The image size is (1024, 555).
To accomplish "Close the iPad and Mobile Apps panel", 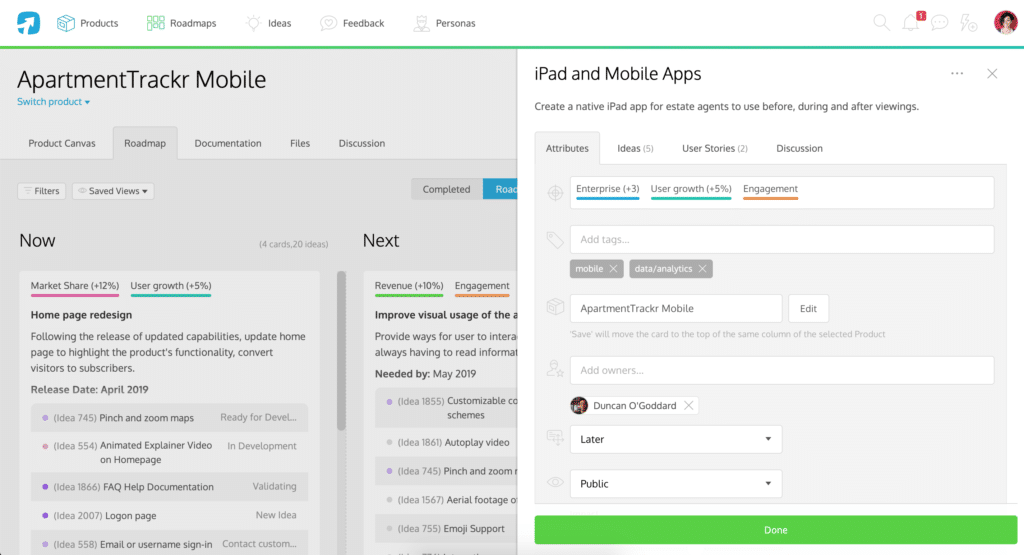I will [x=992, y=74].
